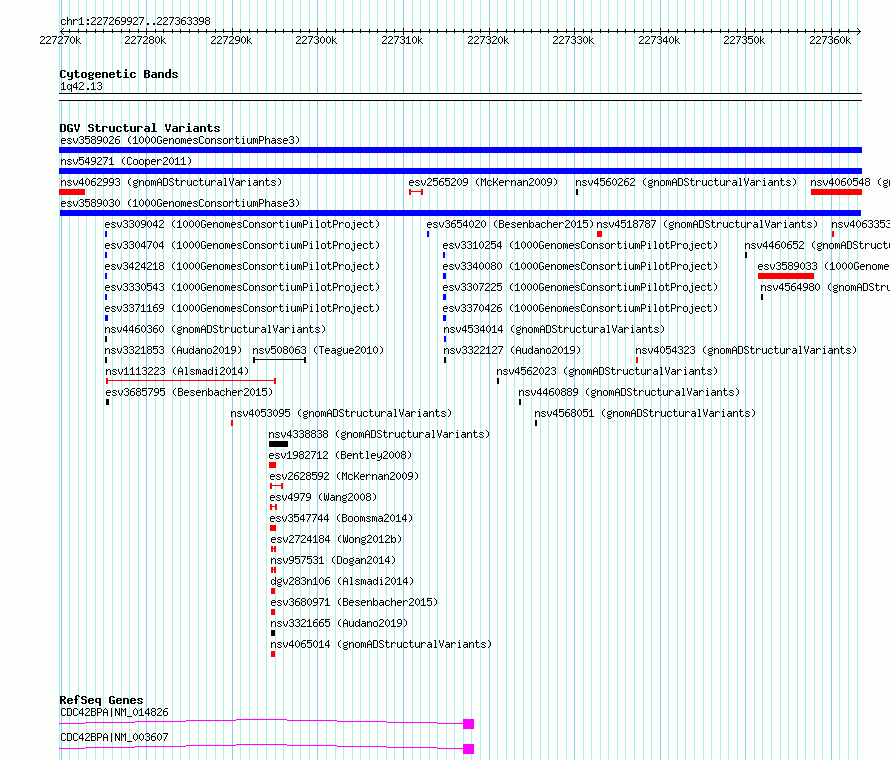890x760 pixels.
Task: Open esv3340080 pilot project label
Action: 580,266
